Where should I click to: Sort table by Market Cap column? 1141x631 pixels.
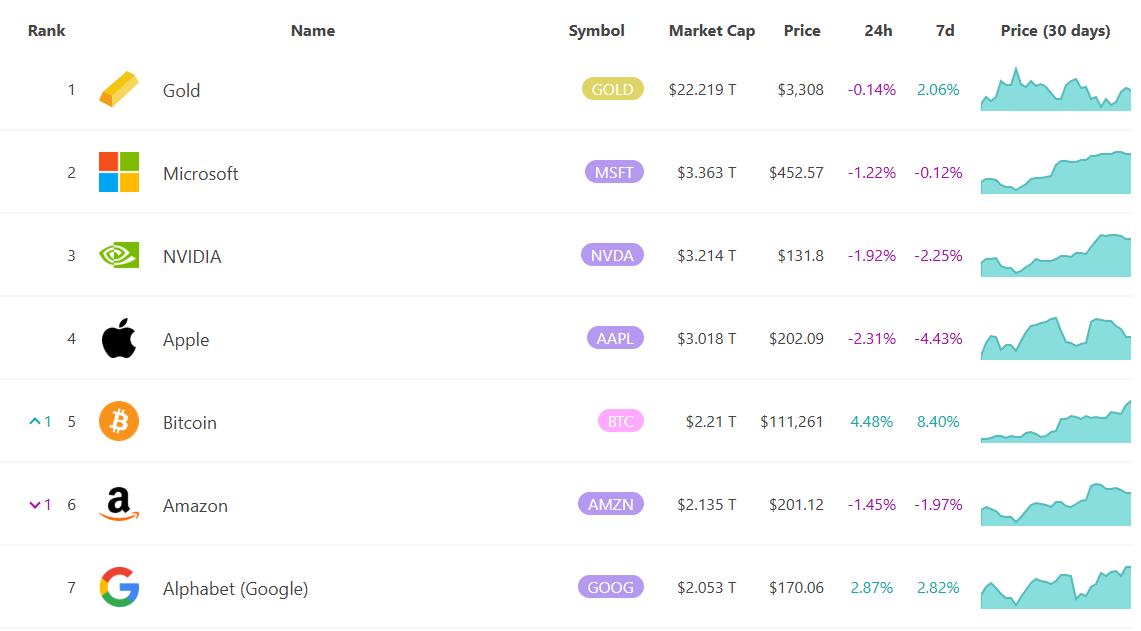tap(711, 31)
